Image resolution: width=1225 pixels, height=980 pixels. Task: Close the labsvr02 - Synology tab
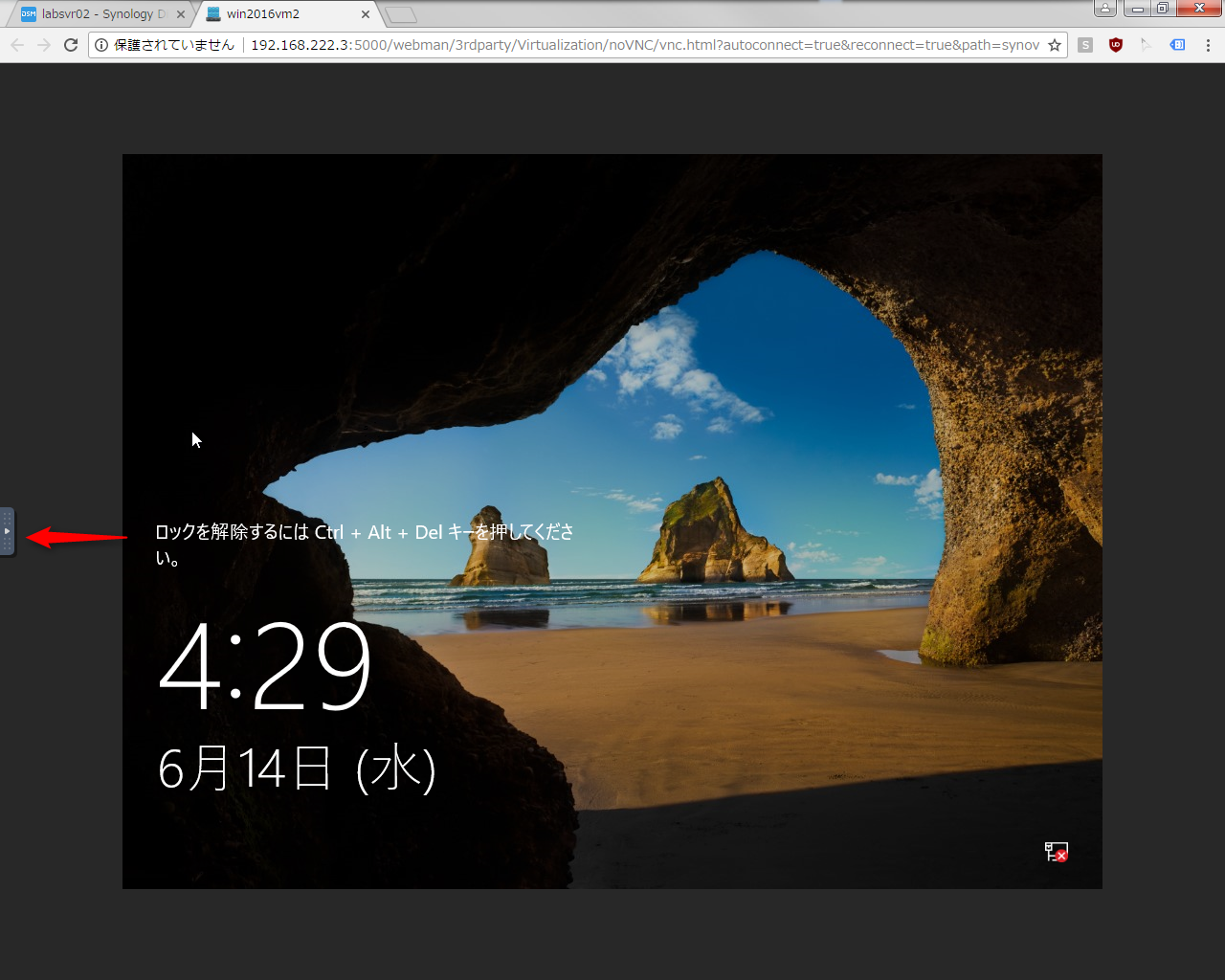pyautogui.click(x=181, y=14)
